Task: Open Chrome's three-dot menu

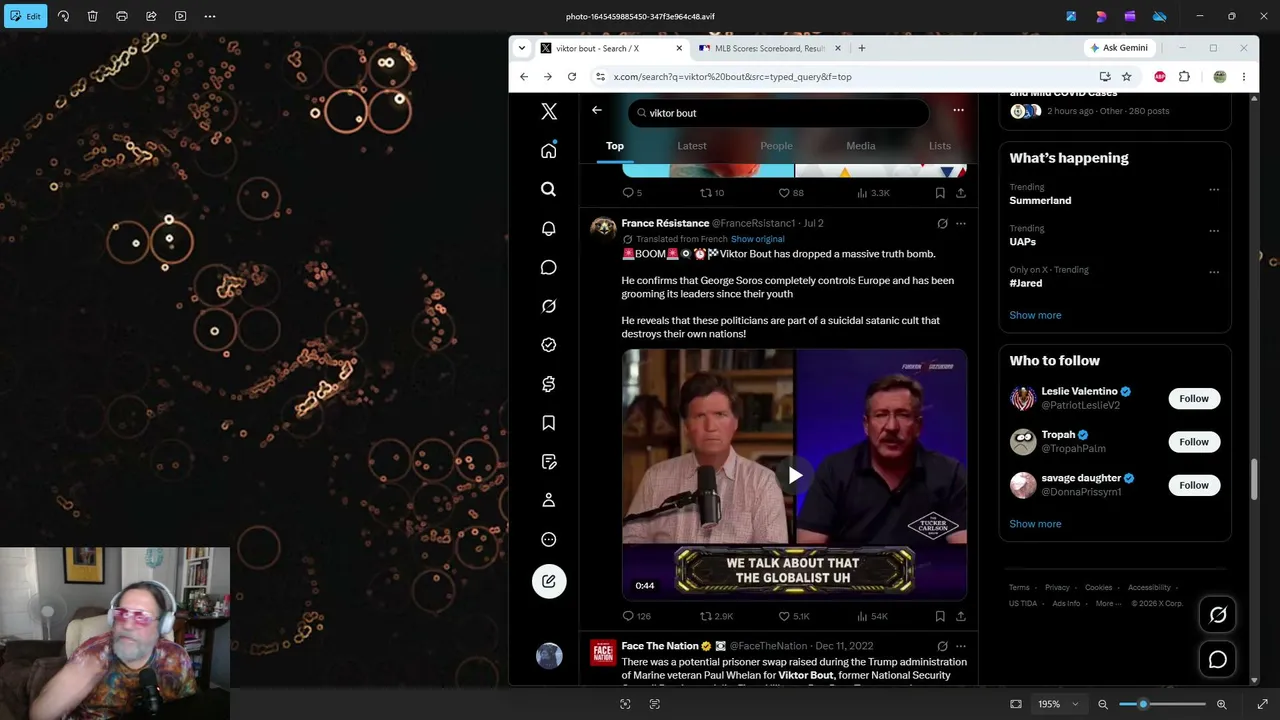Action: point(1244,77)
